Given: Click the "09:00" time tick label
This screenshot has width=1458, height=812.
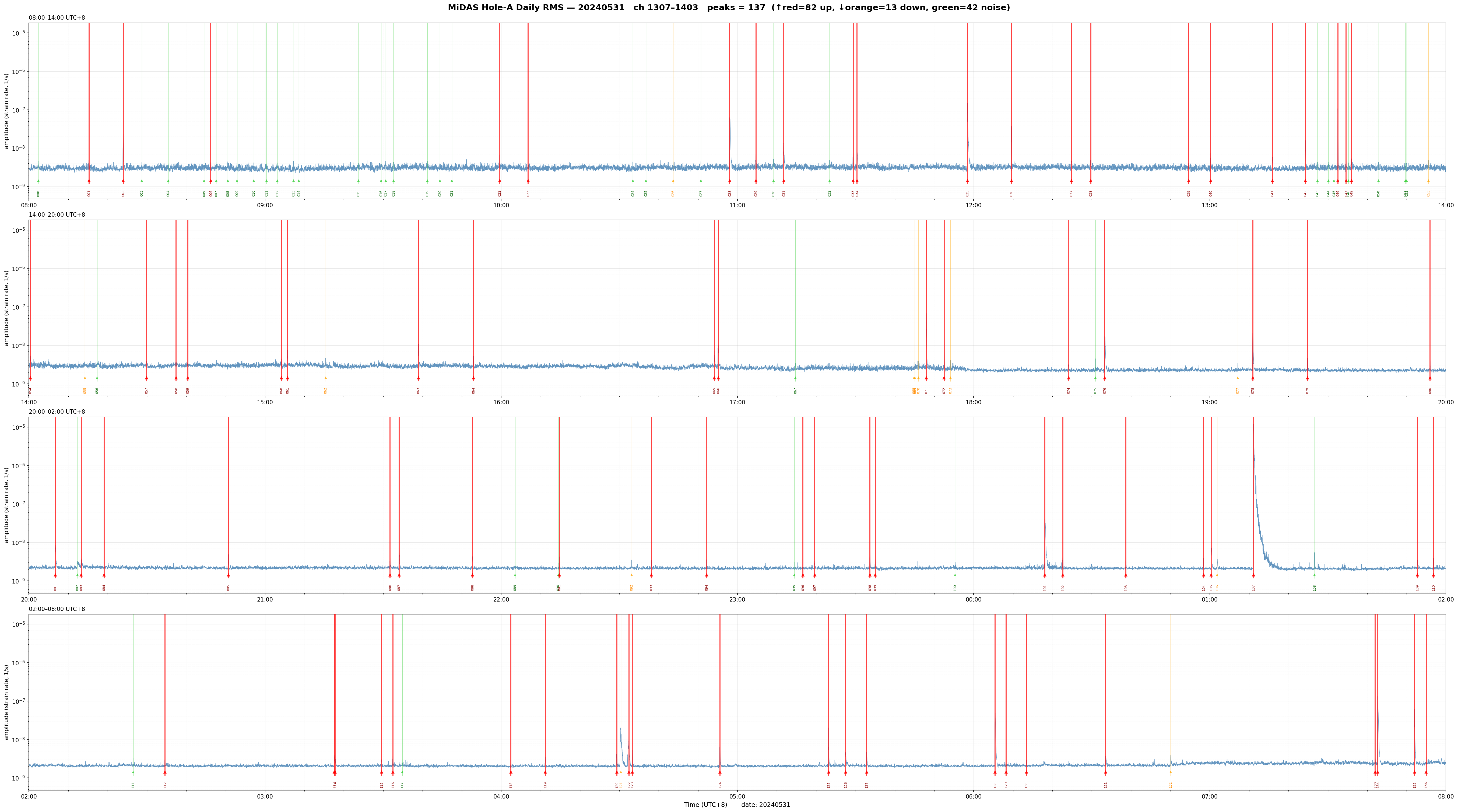Looking at the screenshot, I should pos(265,205).
